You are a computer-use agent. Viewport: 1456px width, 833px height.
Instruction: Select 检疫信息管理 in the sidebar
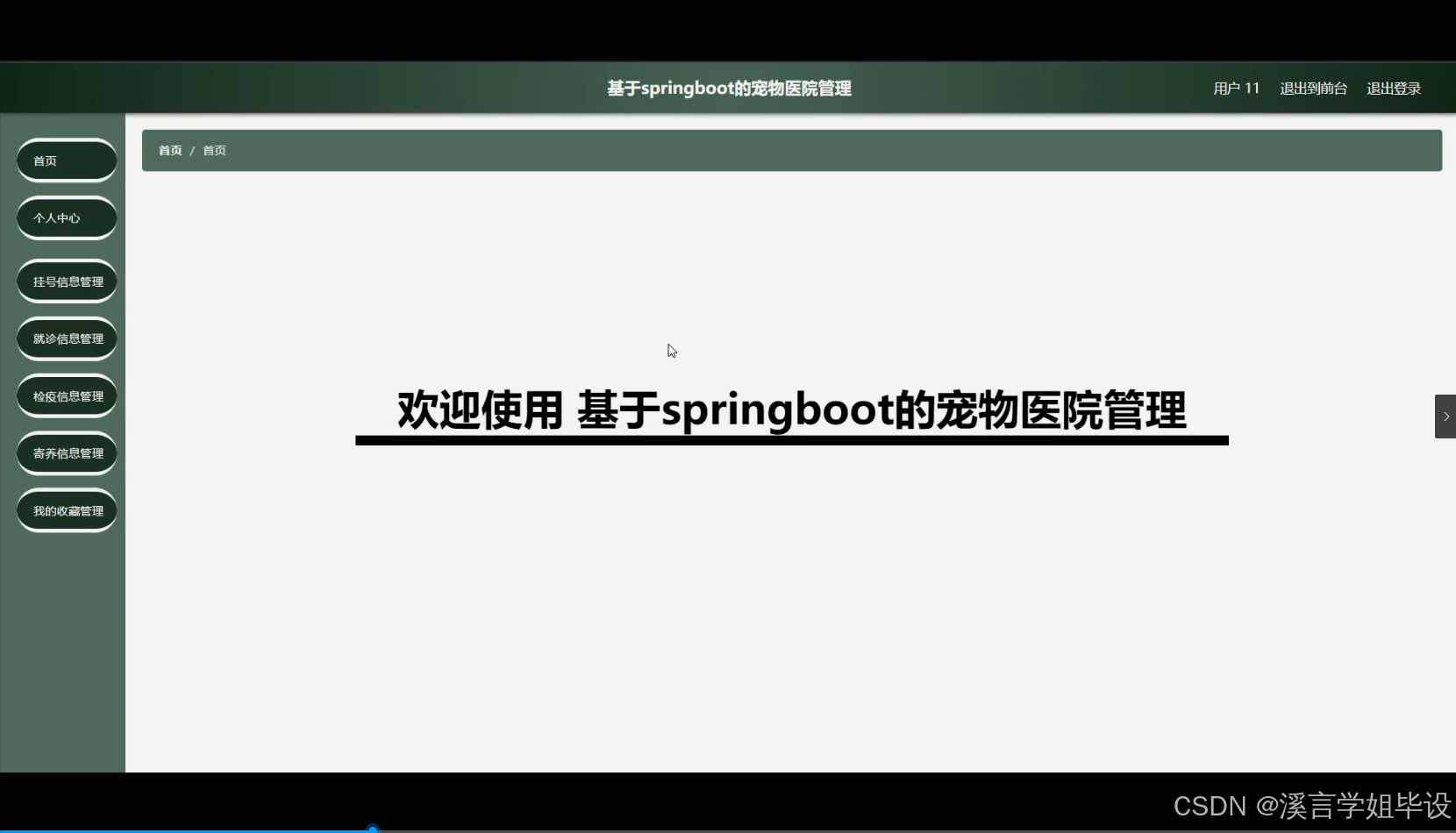[x=66, y=395]
